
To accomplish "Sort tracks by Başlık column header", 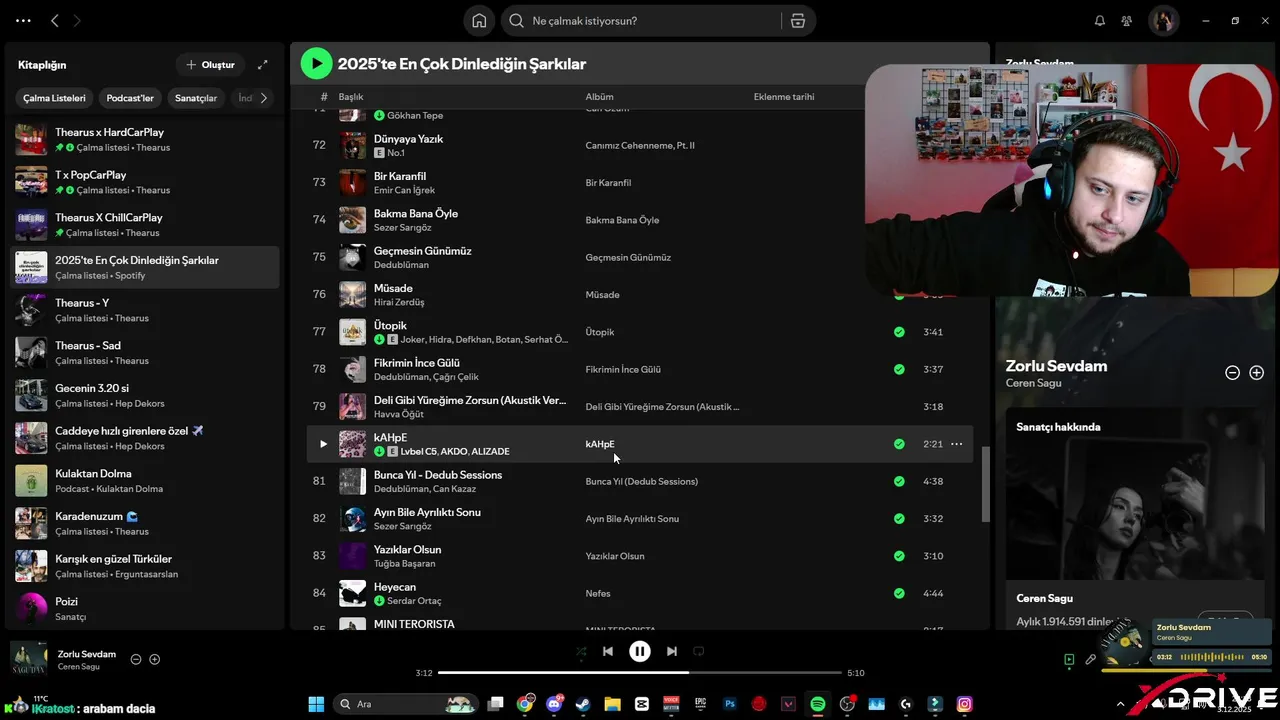I will point(351,97).
